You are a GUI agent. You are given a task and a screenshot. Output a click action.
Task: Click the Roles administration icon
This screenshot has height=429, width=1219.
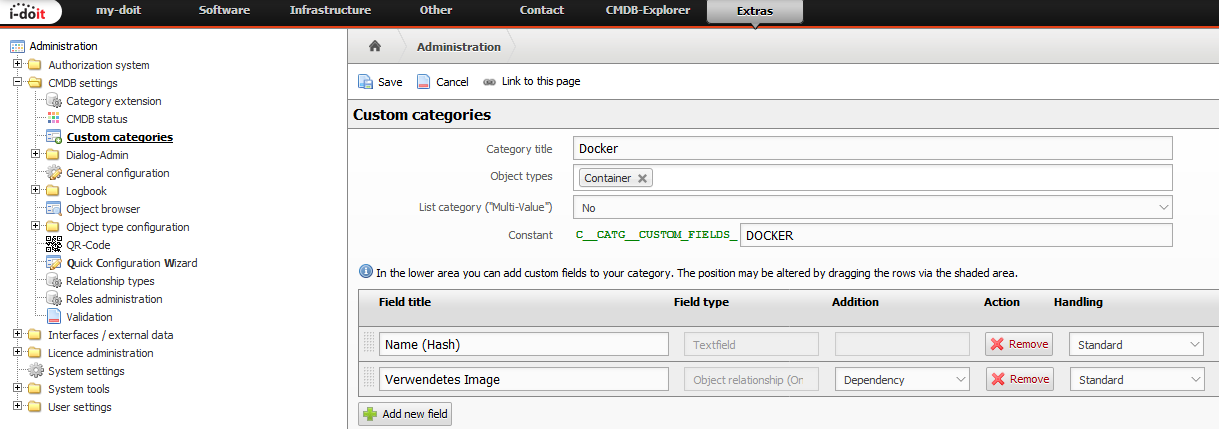pyautogui.click(x=54, y=299)
